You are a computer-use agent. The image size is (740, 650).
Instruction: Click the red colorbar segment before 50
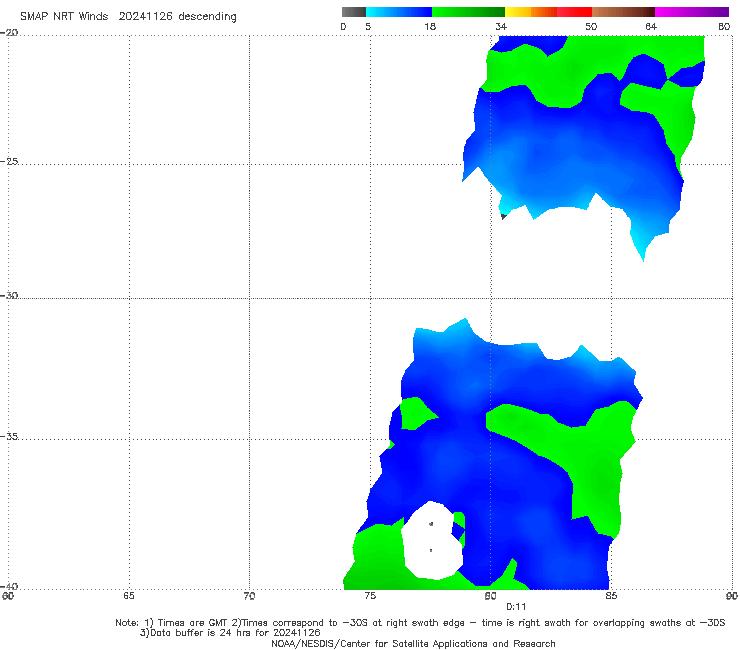574,12
